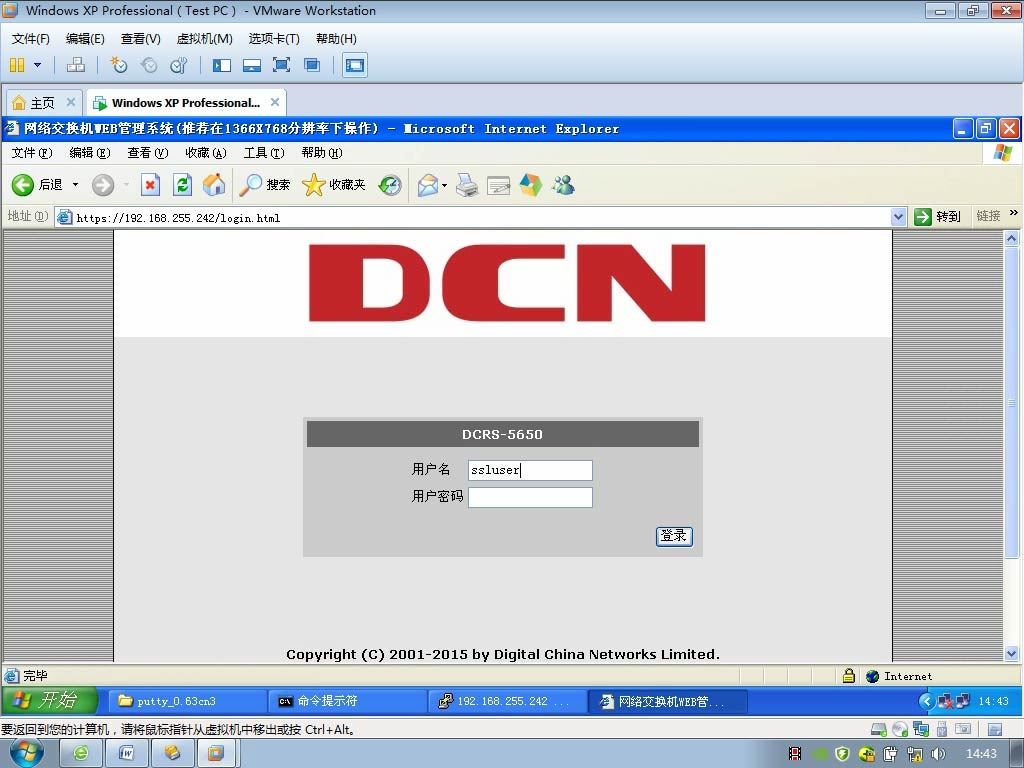Viewport: 1024px width, 768px height.
Task: Revert to snapshot using the VMware toolbar icon
Action: [x=149, y=65]
